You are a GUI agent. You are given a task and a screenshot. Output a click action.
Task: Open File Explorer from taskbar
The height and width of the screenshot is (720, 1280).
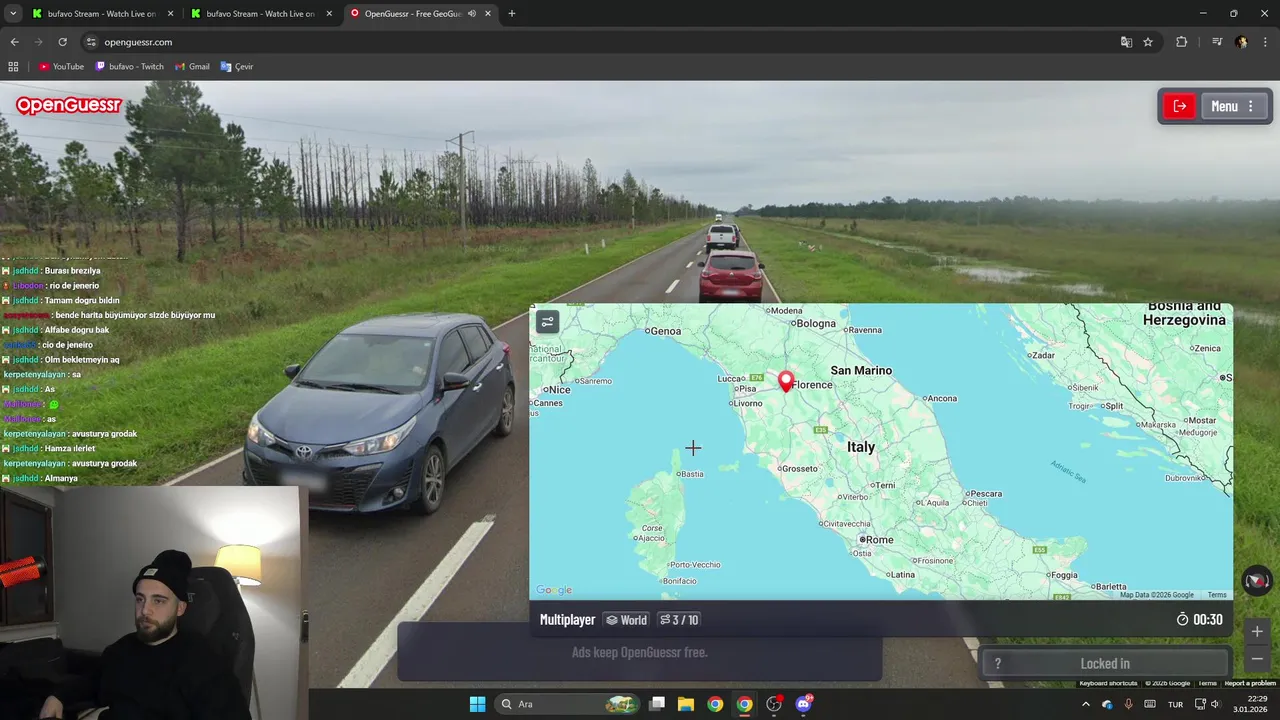[686, 704]
